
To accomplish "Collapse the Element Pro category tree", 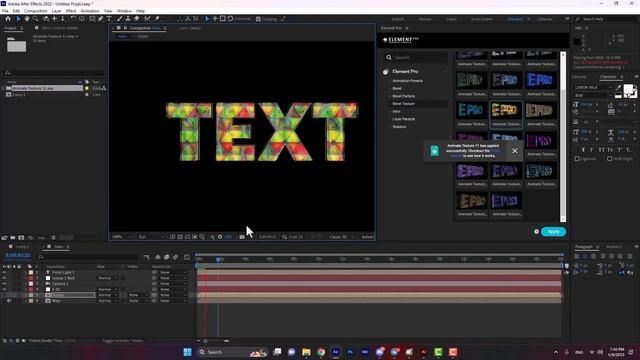I will [445, 71].
